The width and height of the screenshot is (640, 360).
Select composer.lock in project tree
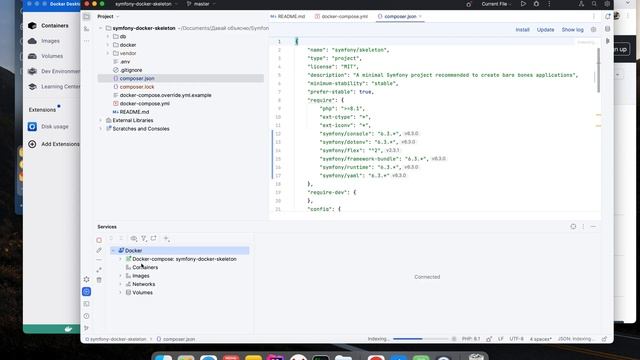[137, 87]
